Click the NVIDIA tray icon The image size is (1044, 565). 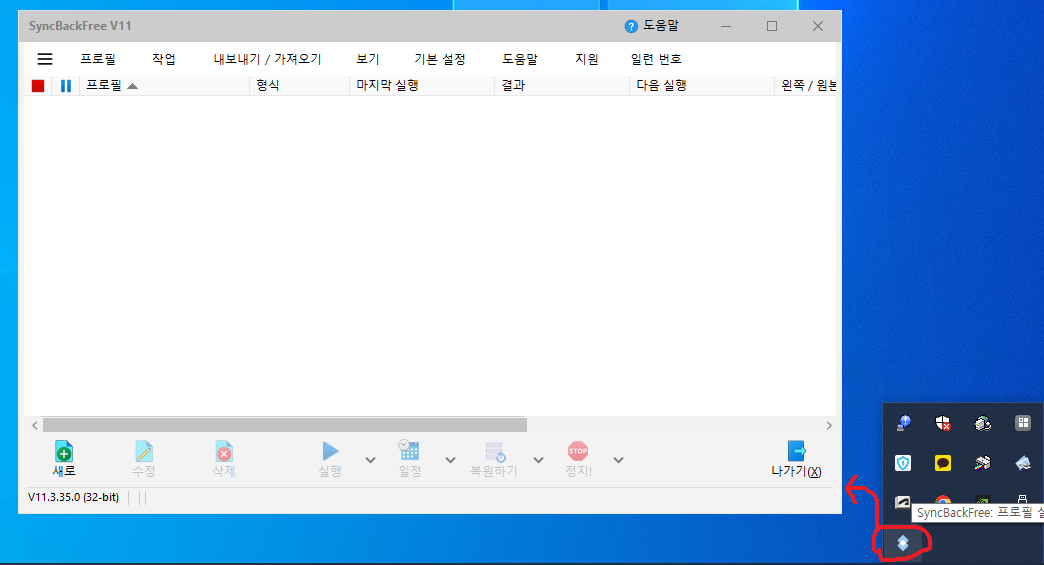(x=983, y=500)
